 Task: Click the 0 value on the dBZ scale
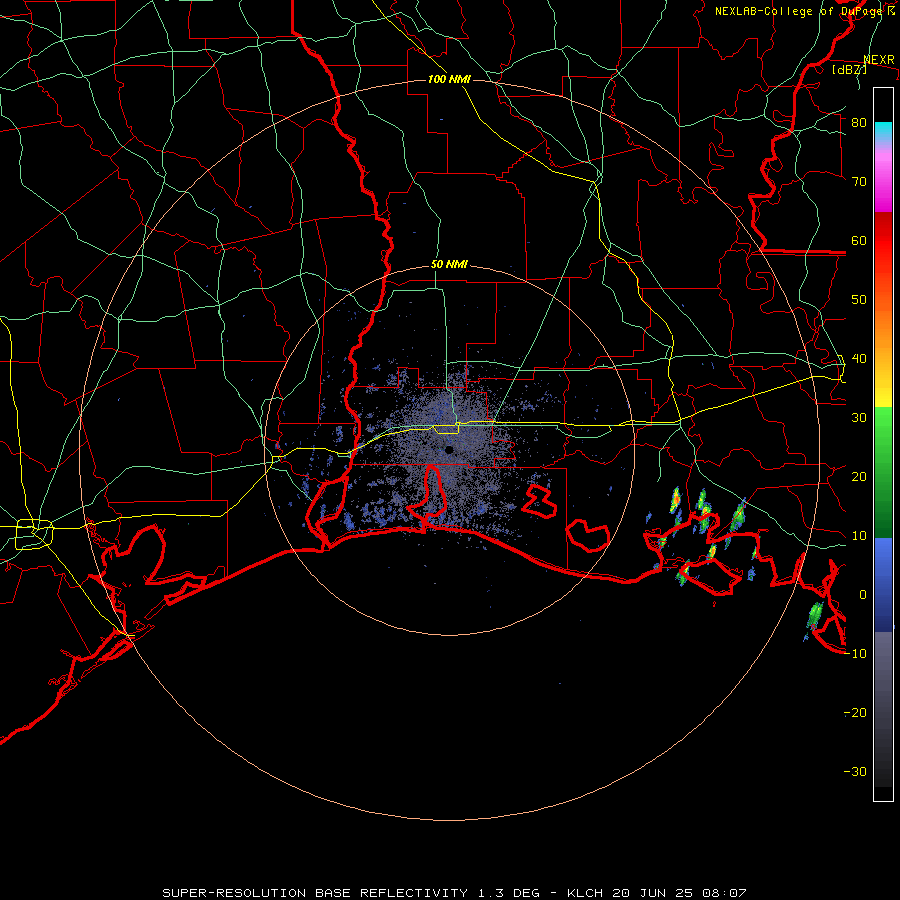point(863,595)
